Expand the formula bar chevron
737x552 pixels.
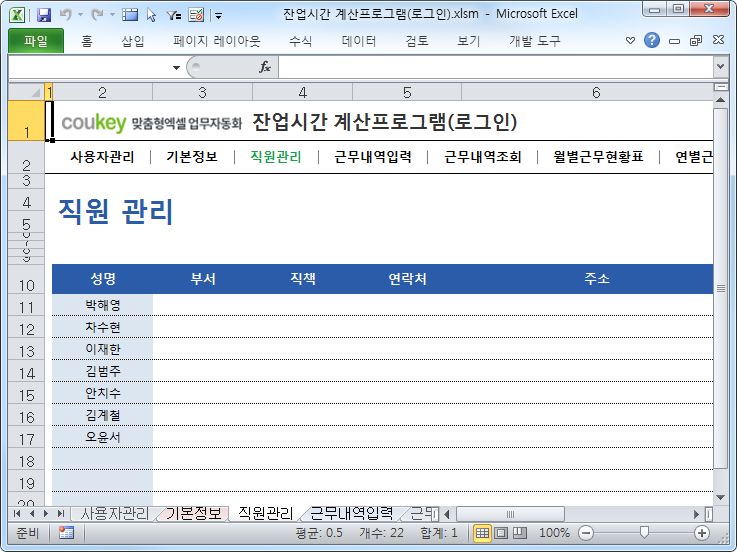pyautogui.click(x=720, y=67)
